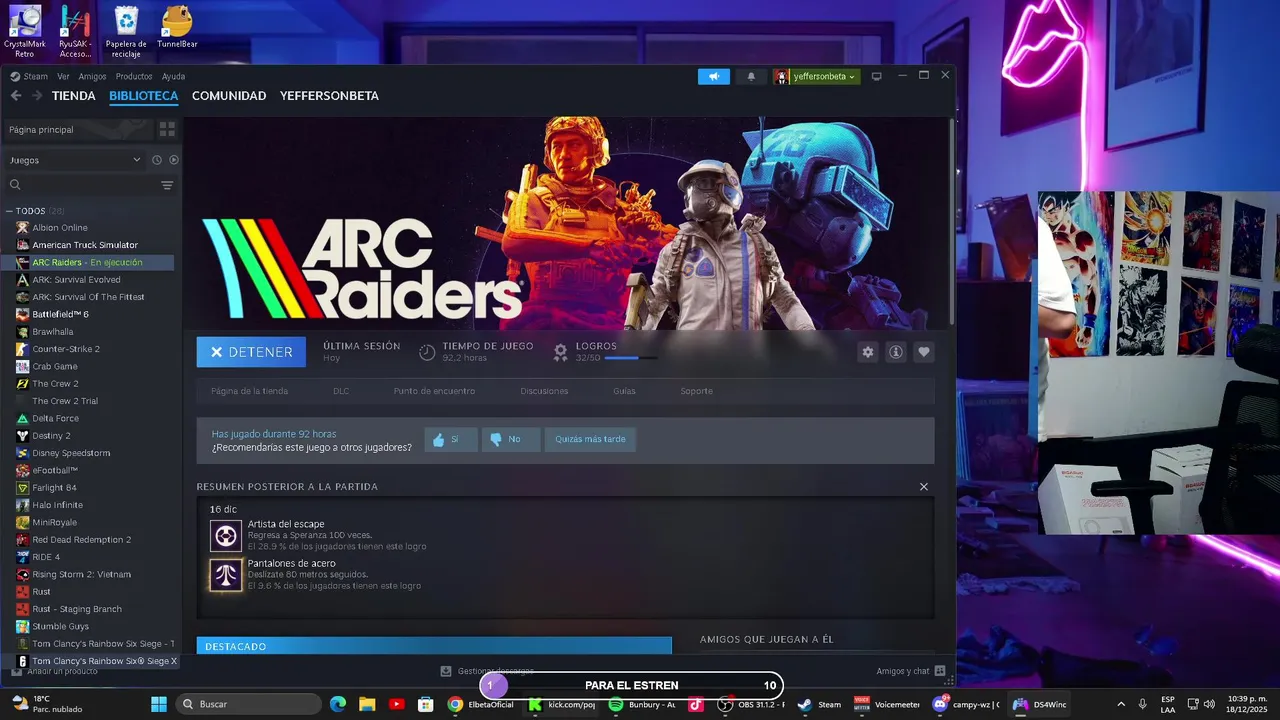The height and width of the screenshot is (720, 1280).
Task: Choose No for recommending the game
Action: coord(511,439)
